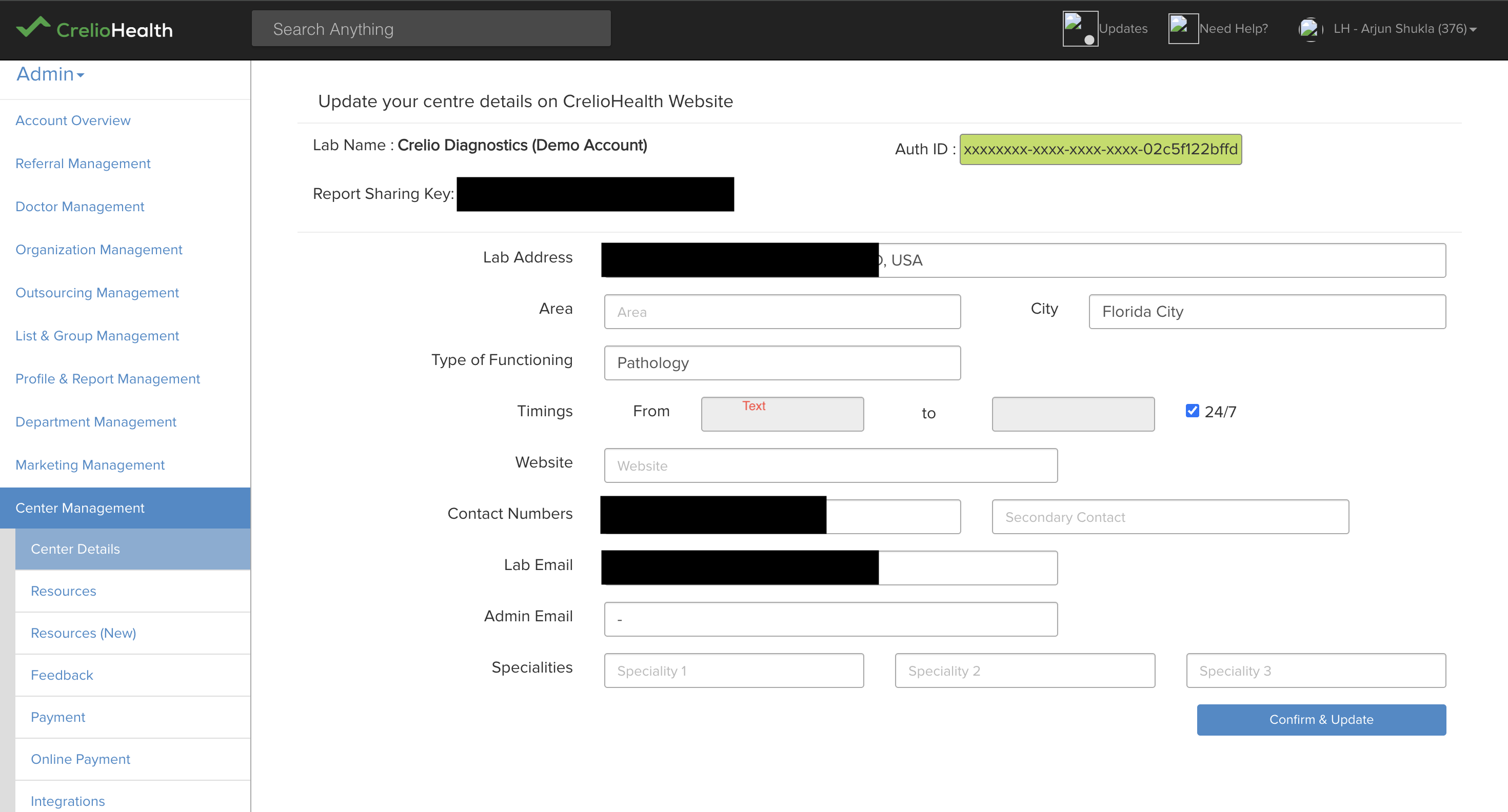Open Resources submenu item
Image resolution: width=1508 pixels, height=812 pixels.
pos(133,591)
